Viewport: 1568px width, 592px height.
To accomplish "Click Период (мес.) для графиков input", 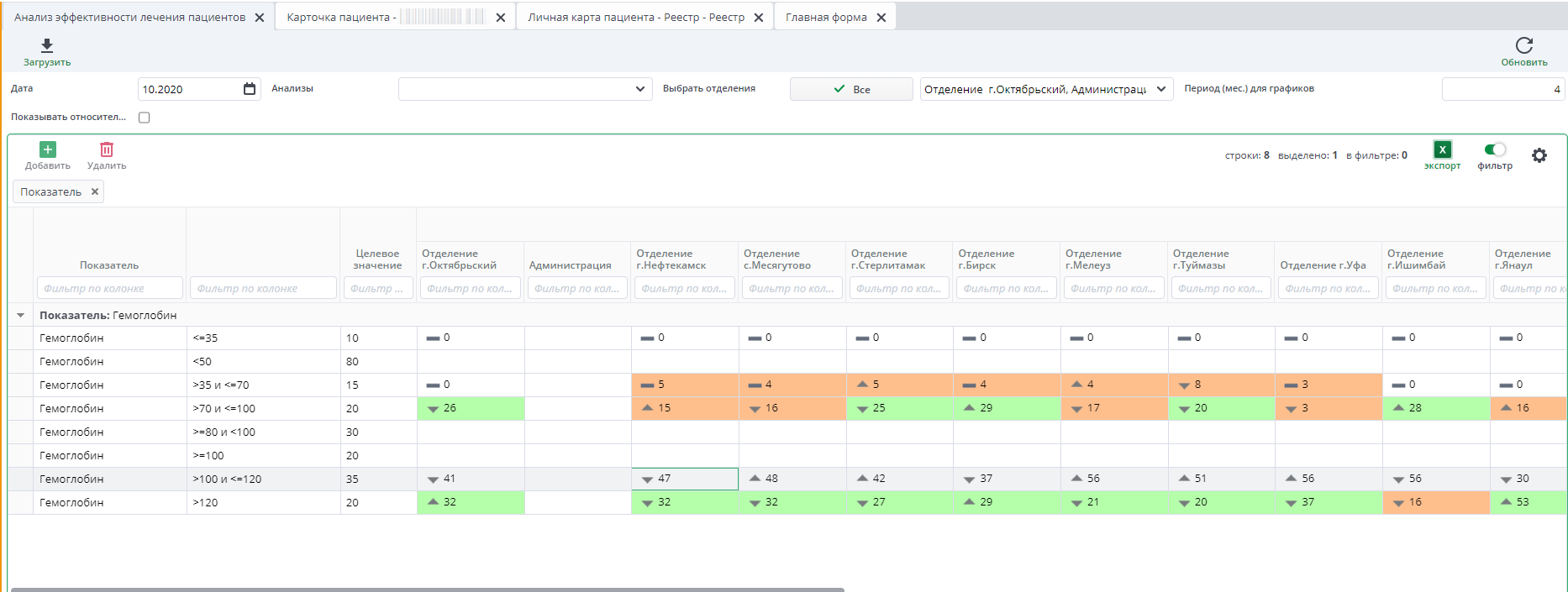I will 1502,89.
